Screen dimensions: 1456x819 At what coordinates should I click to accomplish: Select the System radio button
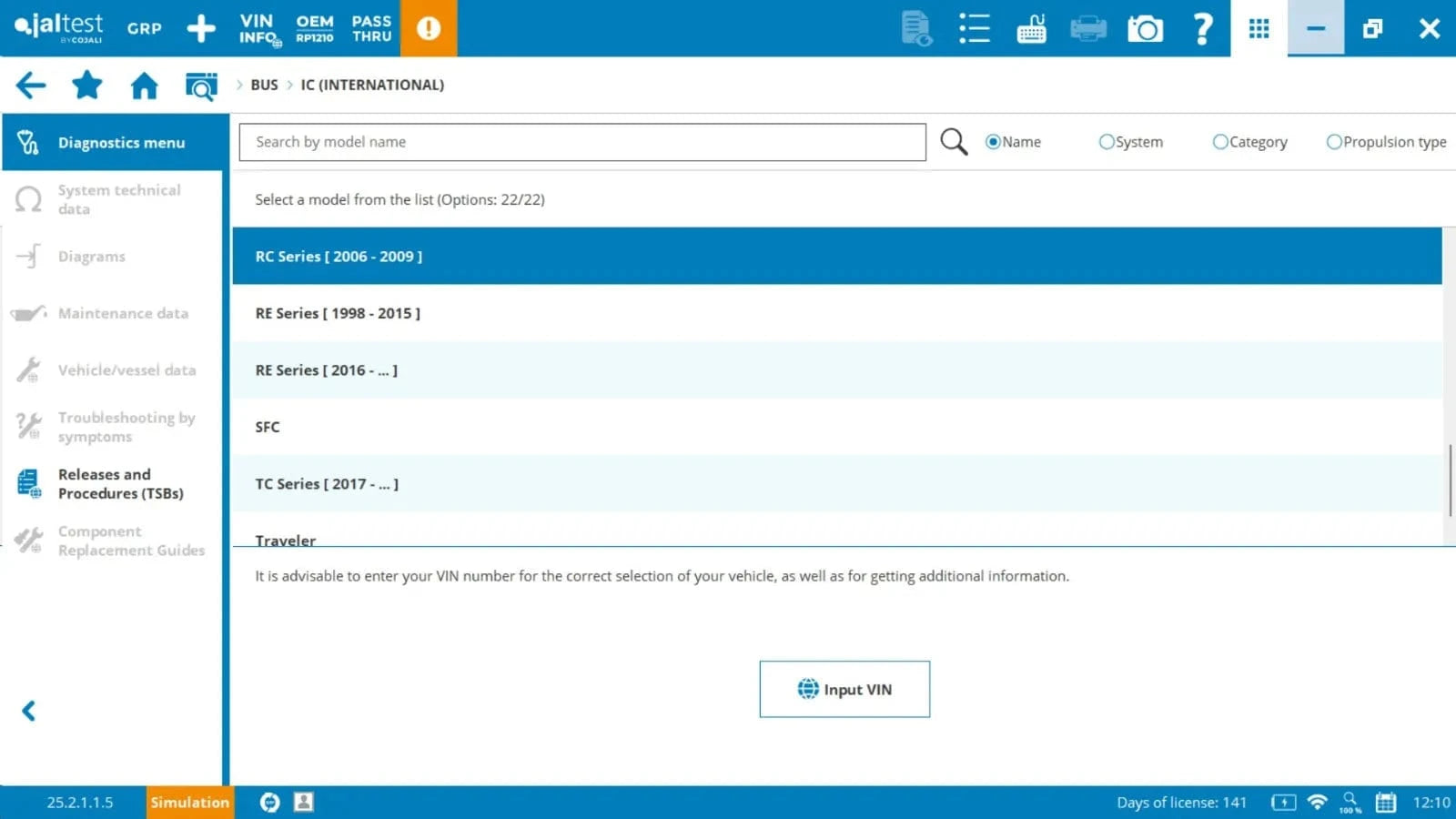click(x=1107, y=142)
